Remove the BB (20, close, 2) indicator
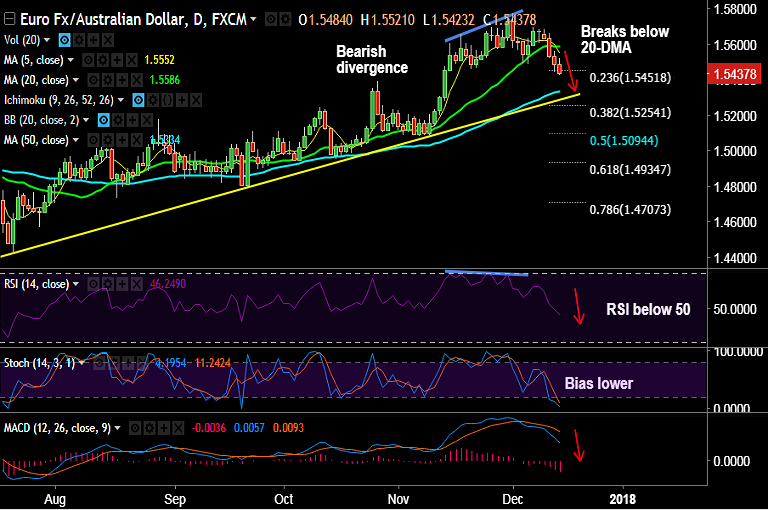 [147, 120]
